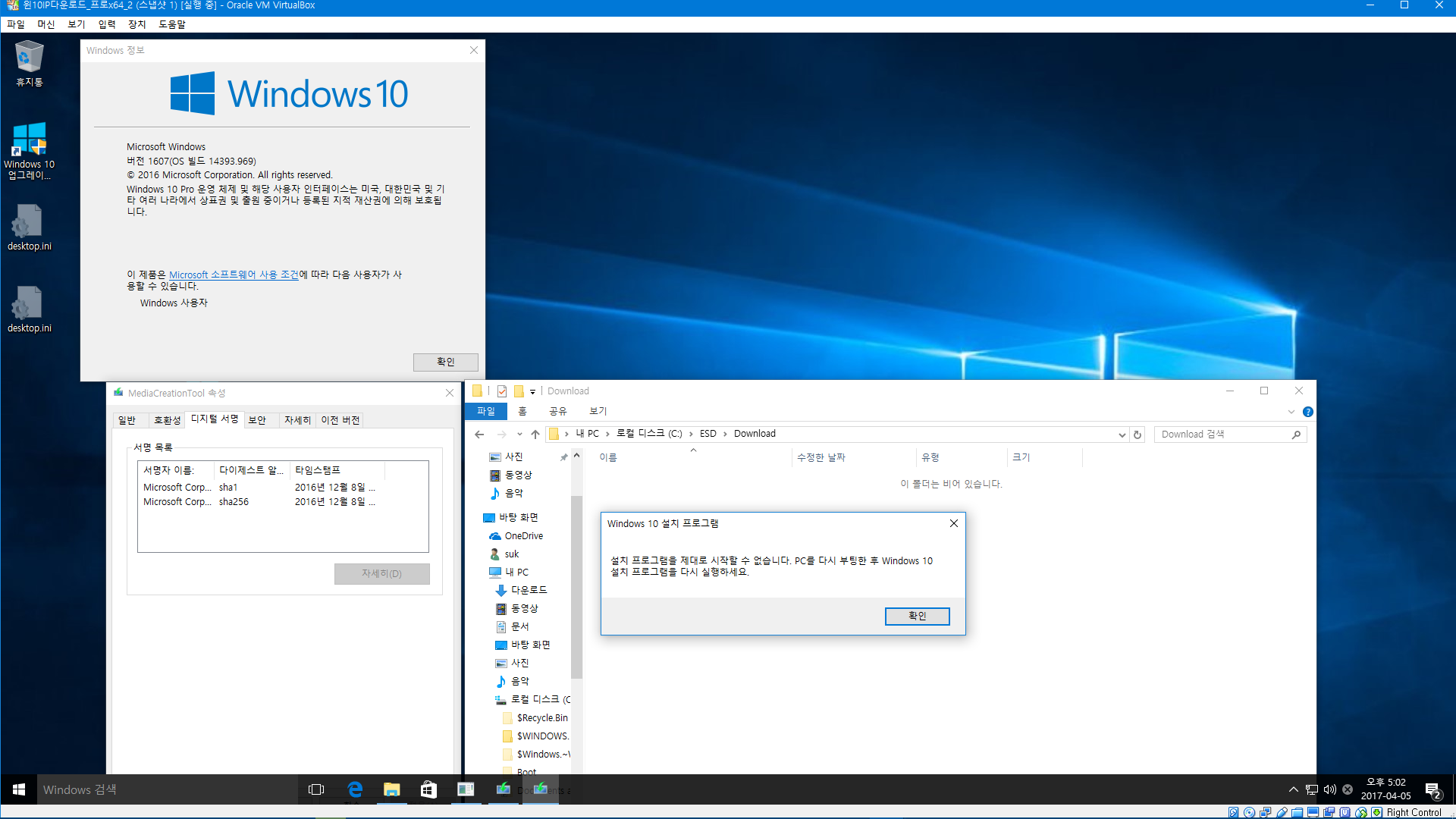Open VirtualBox 머신 menu

pyautogui.click(x=46, y=24)
